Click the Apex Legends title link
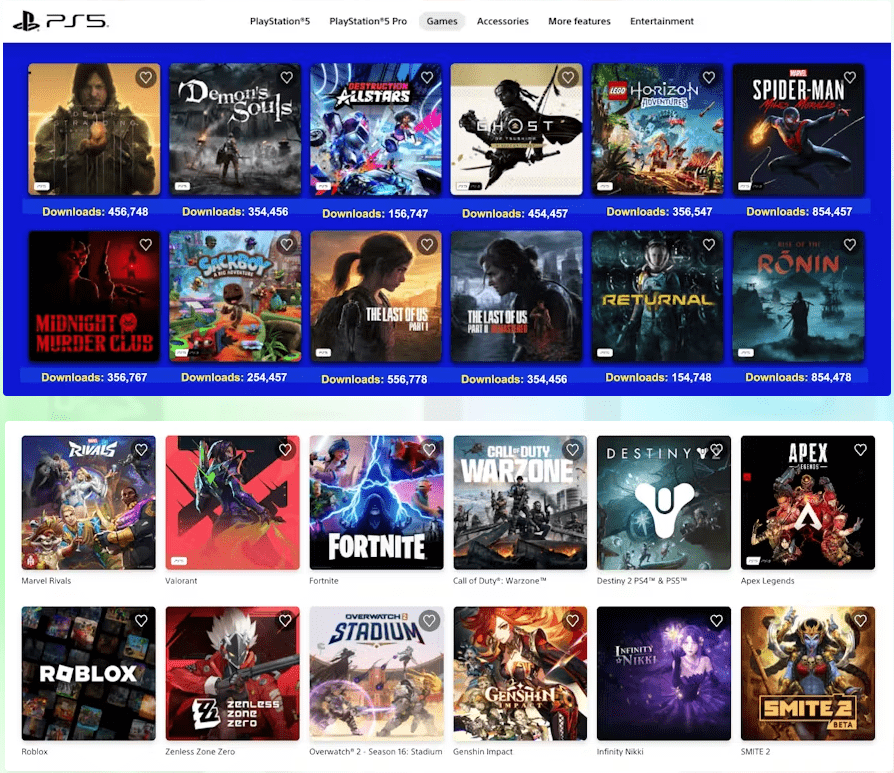The height and width of the screenshot is (773, 894). 767,581
